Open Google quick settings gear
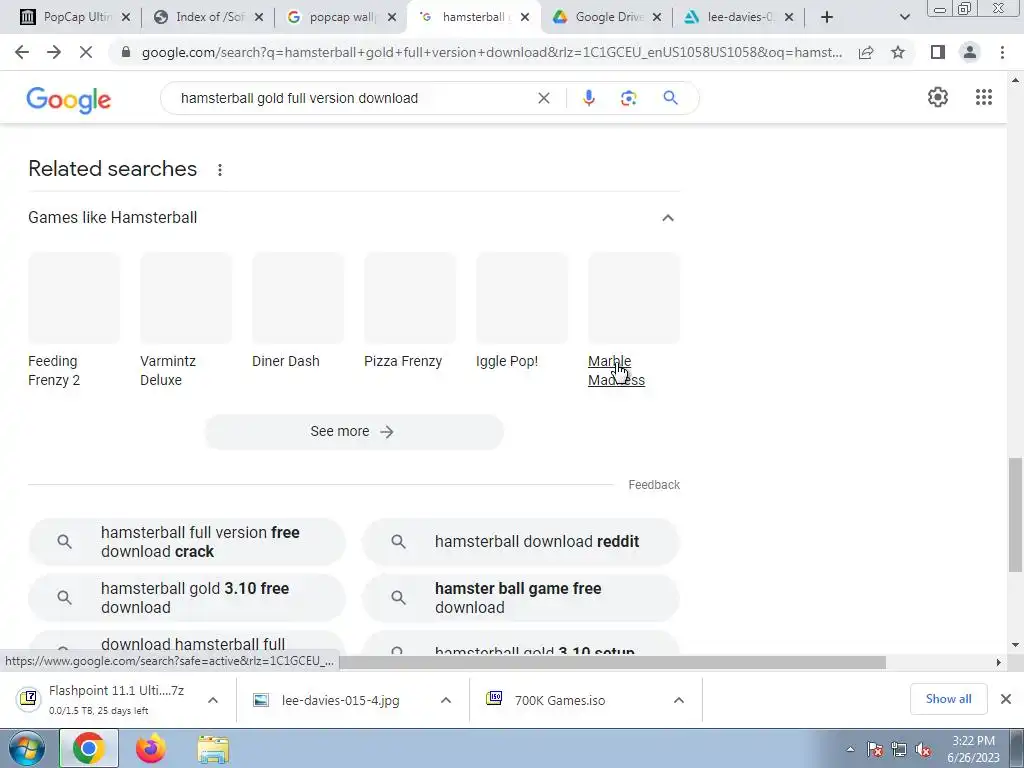 click(x=938, y=97)
